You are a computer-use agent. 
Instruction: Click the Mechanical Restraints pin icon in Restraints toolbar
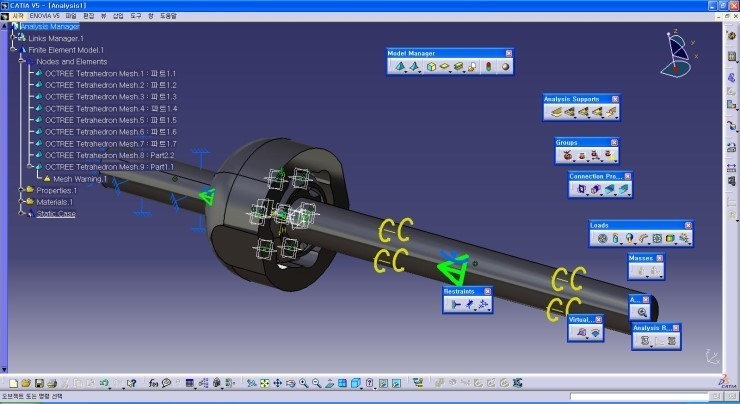click(x=470, y=304)
